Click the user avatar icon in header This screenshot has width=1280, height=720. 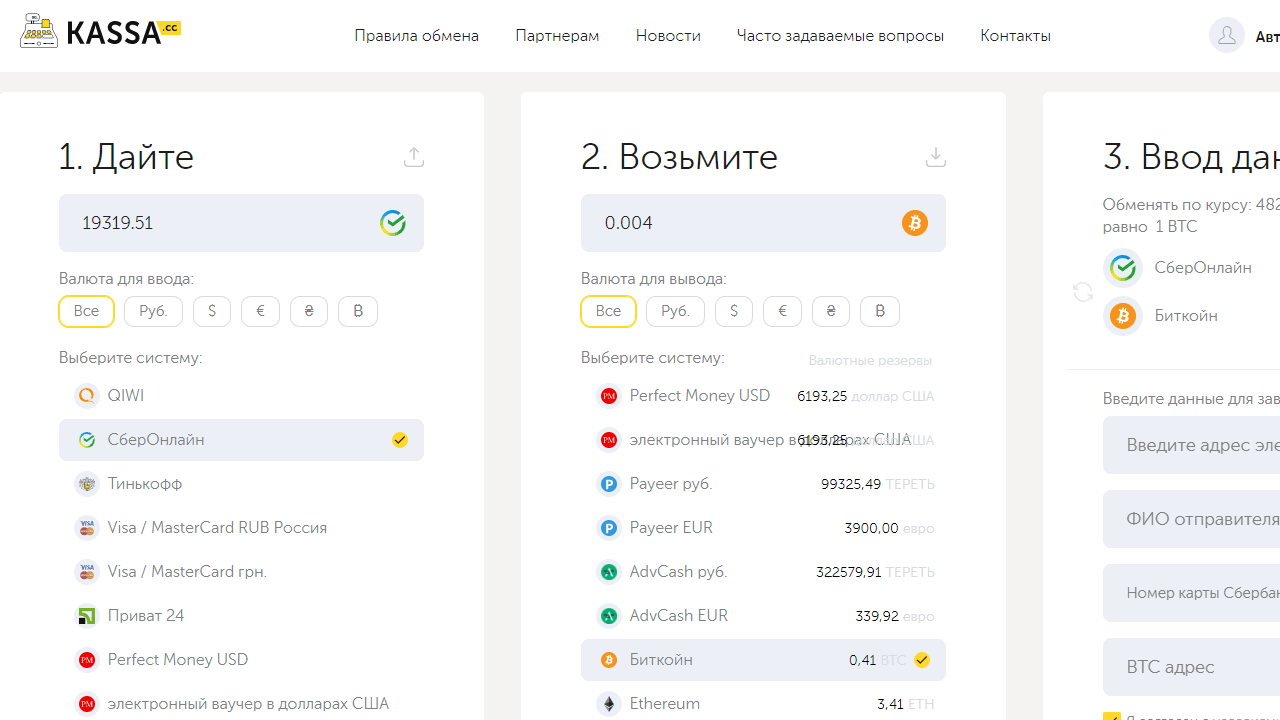pyautogui.click(x=1226, y=35)
